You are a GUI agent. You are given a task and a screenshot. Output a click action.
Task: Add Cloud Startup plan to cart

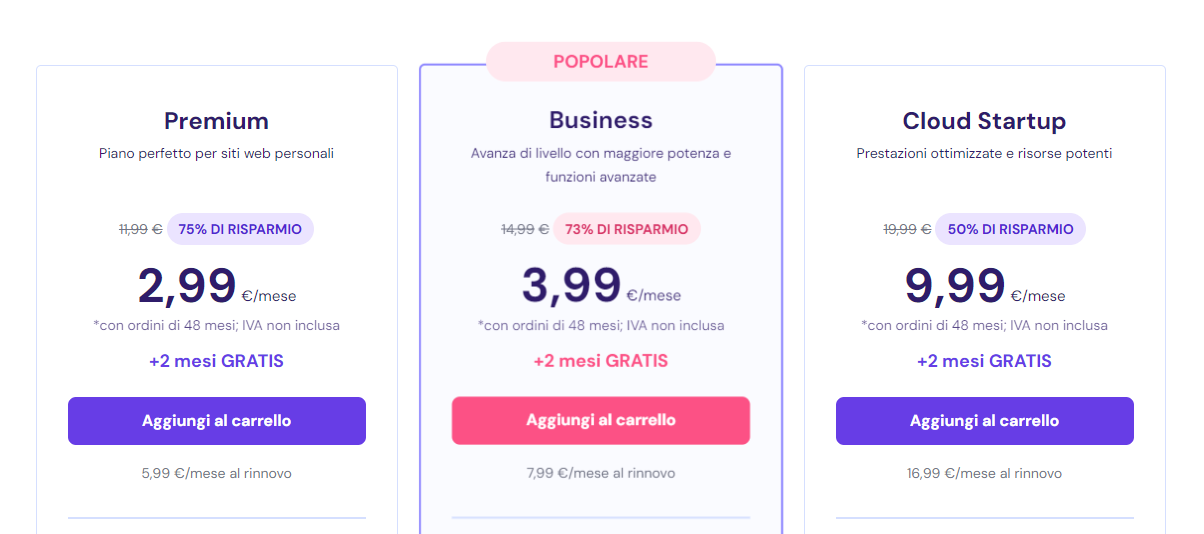click(984, 421)
